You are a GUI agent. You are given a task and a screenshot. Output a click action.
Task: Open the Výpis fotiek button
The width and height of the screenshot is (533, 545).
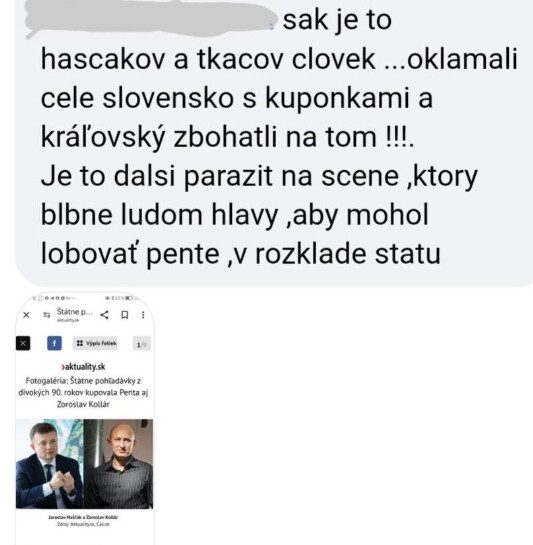(95, 343)
